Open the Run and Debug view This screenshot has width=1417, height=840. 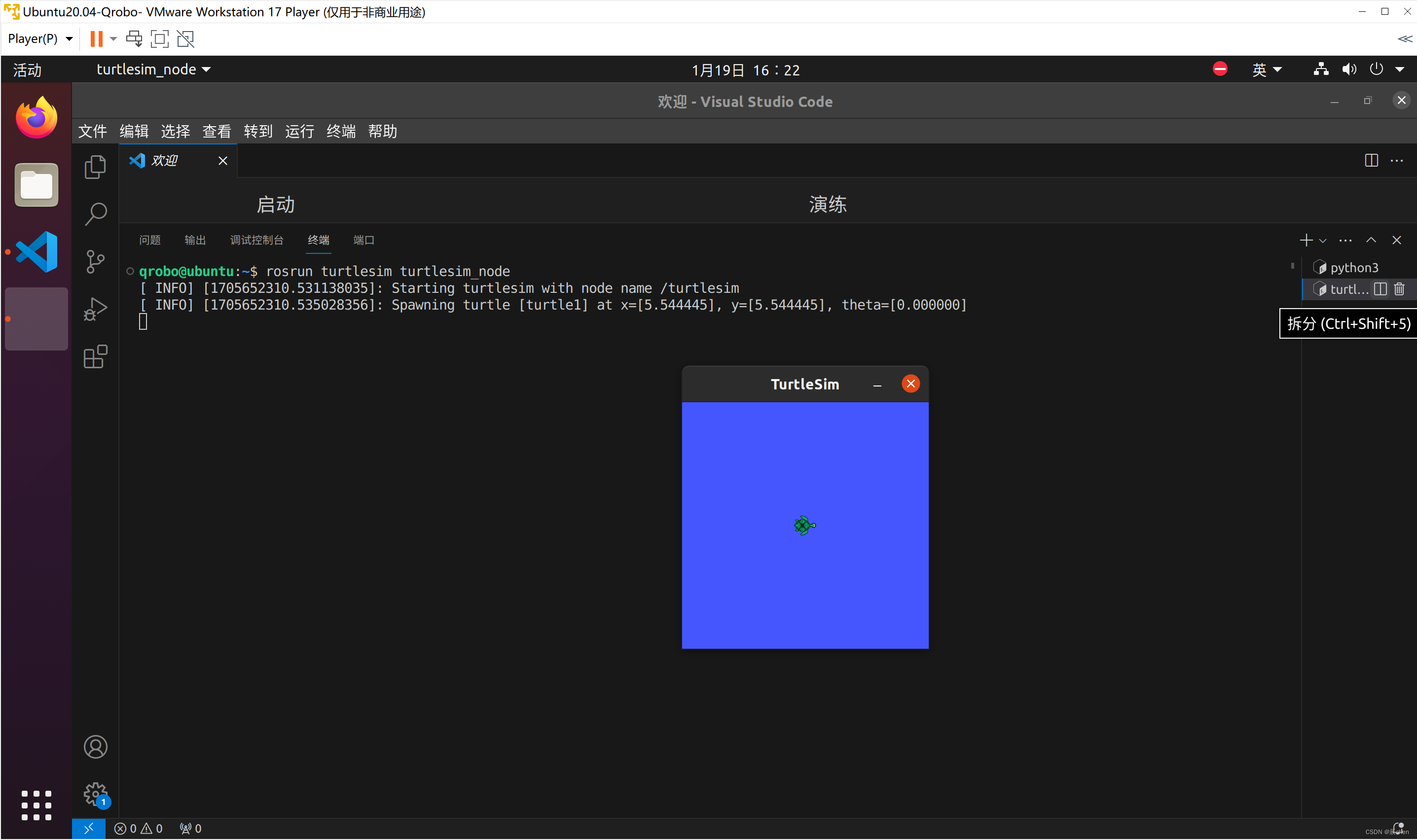pos(95,309)
